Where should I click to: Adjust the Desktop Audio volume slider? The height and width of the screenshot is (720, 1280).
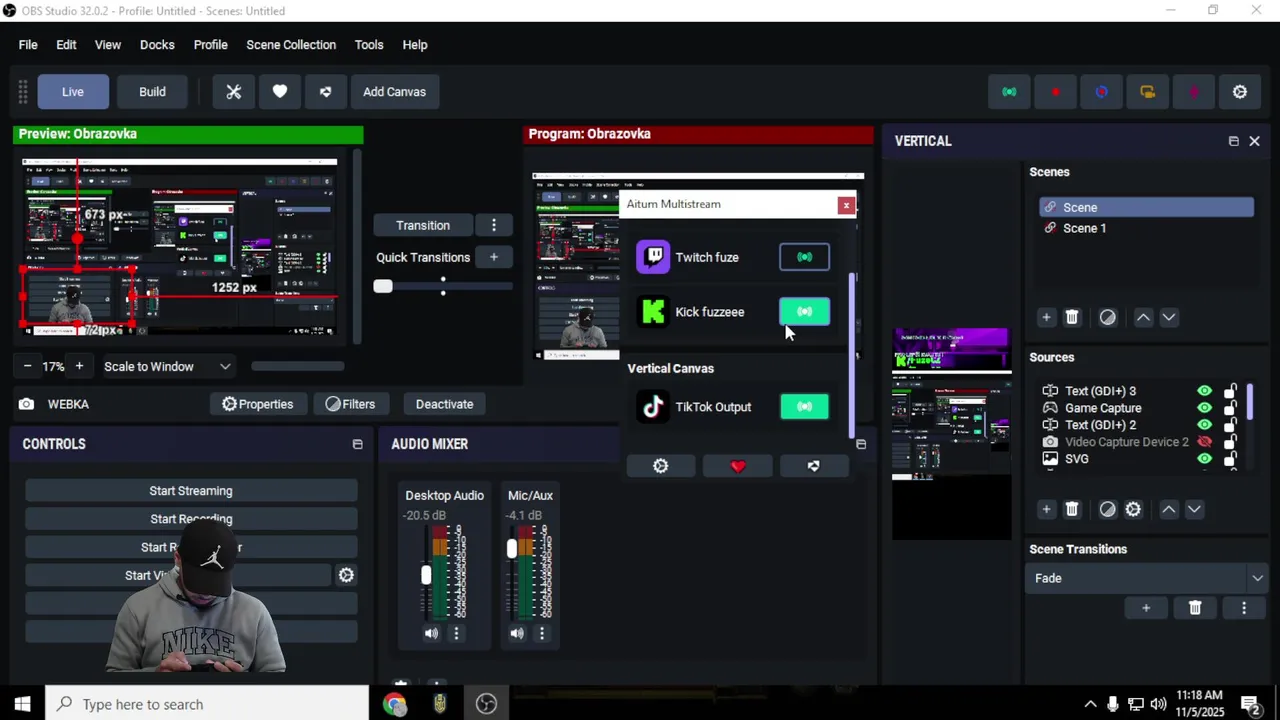(426, 575)
